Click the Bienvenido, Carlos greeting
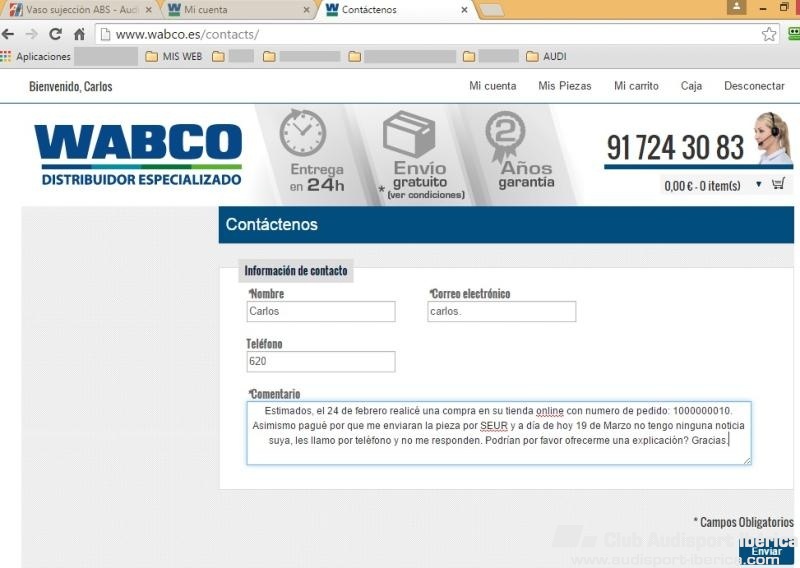800x568 pixels. [x=70, y=86]
